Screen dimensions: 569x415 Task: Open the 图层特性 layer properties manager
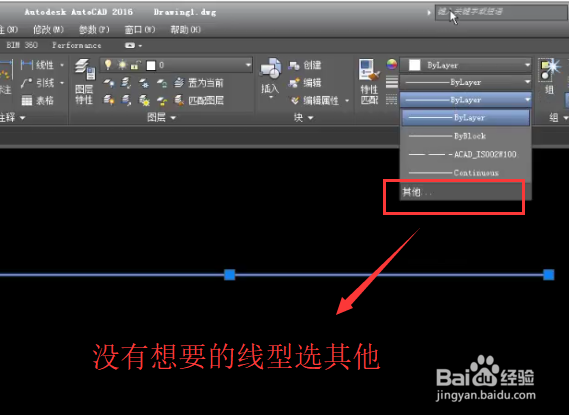(84, 82)
